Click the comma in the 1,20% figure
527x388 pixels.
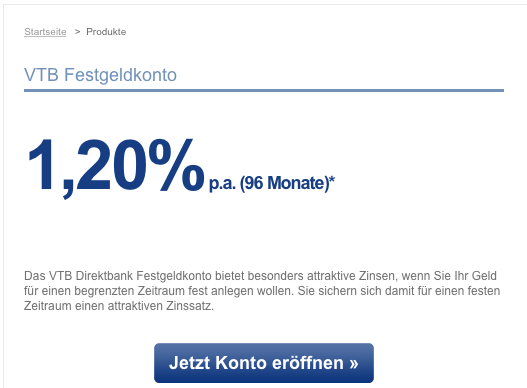pyautogui.click(x=68, y=190)
